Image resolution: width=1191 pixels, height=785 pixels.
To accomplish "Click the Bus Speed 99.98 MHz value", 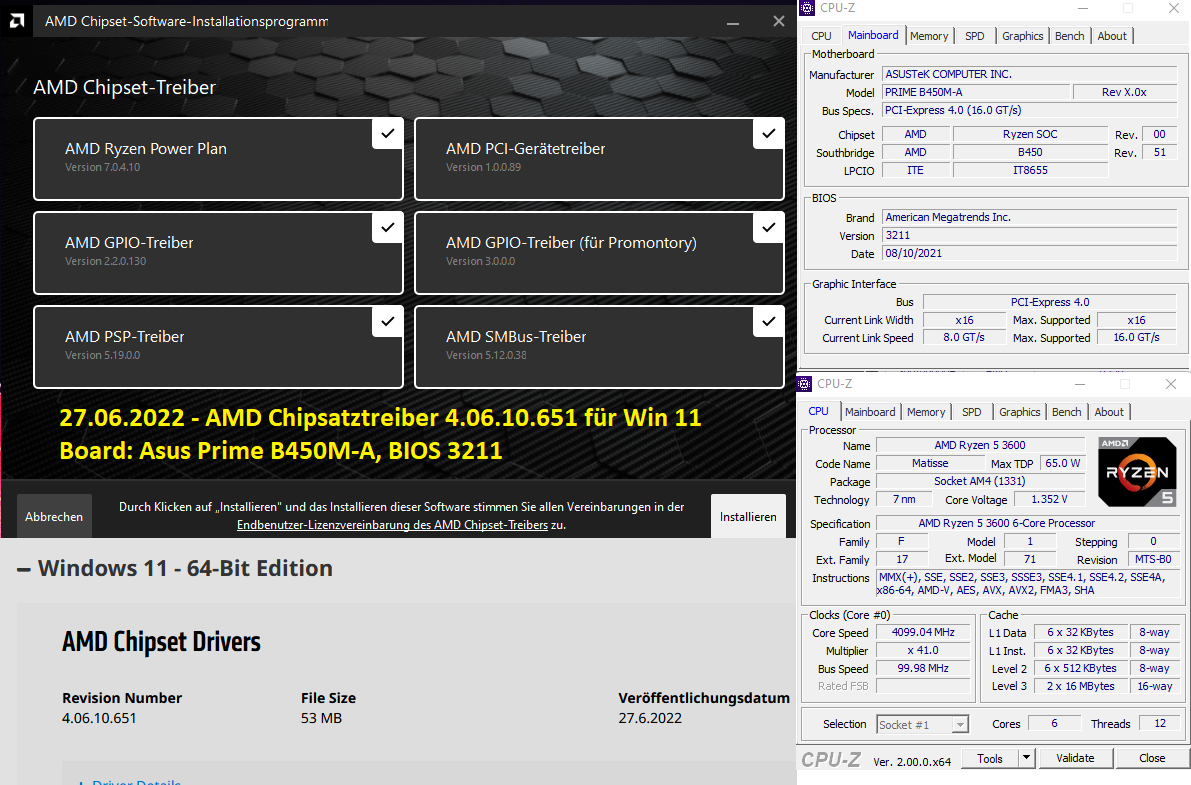I will [923, 669].
